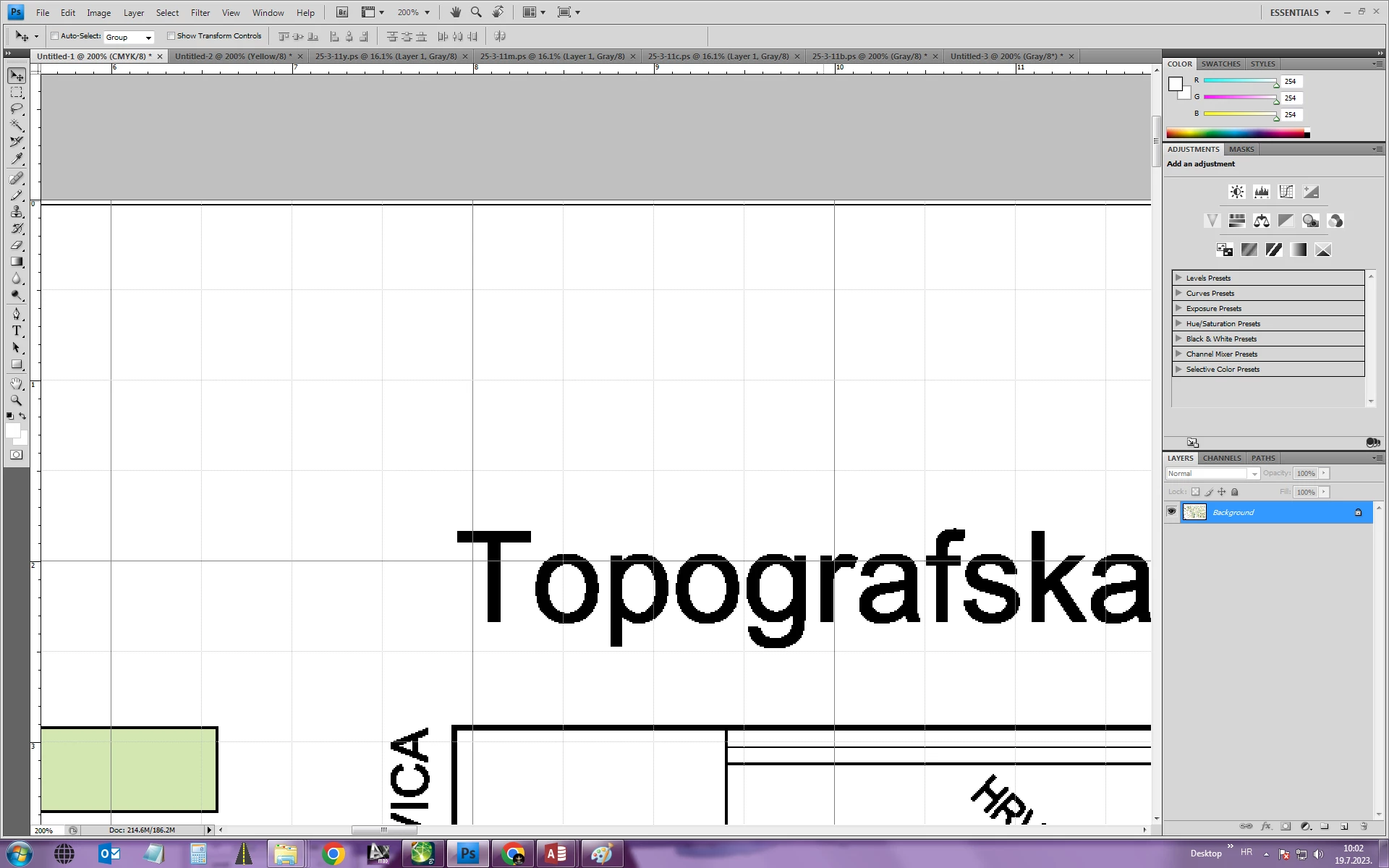Viewport: 1389px width, 868px height.
Task: Select the Eraser tool
Action: click(17, 245)
